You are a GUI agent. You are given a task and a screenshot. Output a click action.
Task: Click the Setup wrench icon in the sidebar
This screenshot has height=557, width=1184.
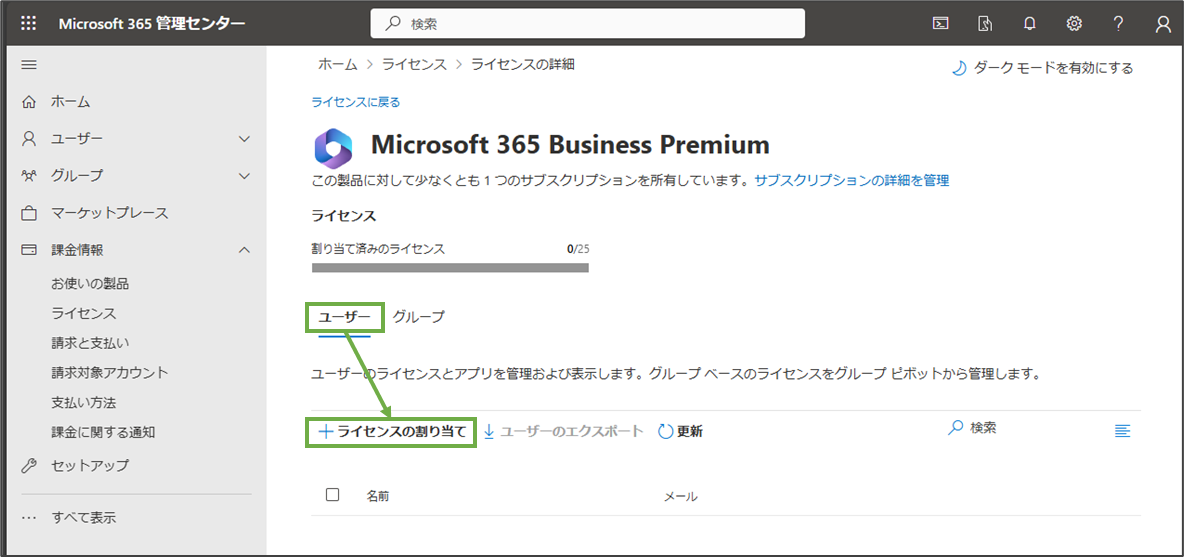(29, 466)
